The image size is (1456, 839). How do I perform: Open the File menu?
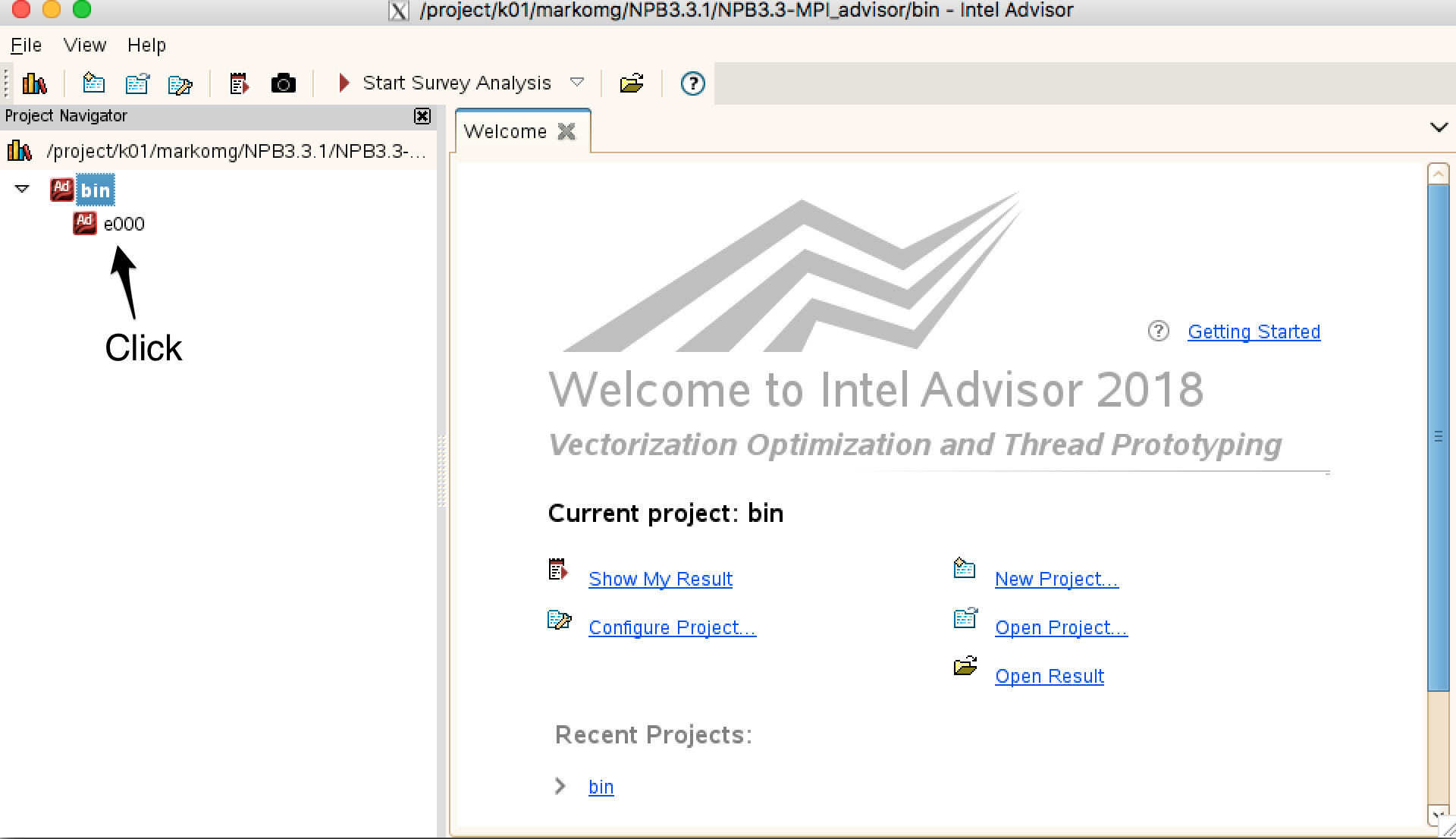point(26,46)
